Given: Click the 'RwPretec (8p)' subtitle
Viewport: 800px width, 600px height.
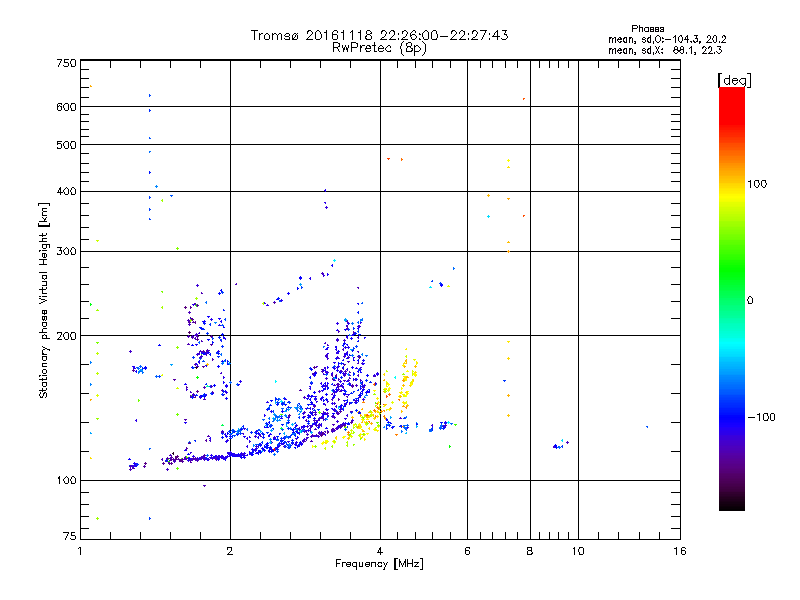Looking at the screenshot, I should pyautogui.click(x=379, y=48).
